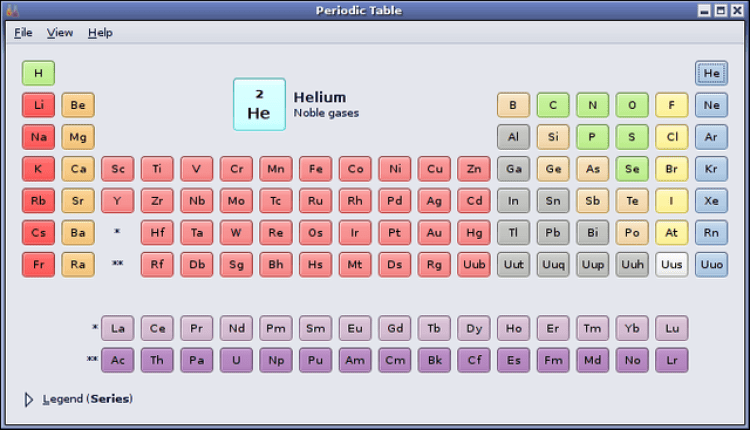Image resolution: width=750 pixels, height=430 pixels.
Task: Click the large Helium detail tile
Action: point(259,104)
